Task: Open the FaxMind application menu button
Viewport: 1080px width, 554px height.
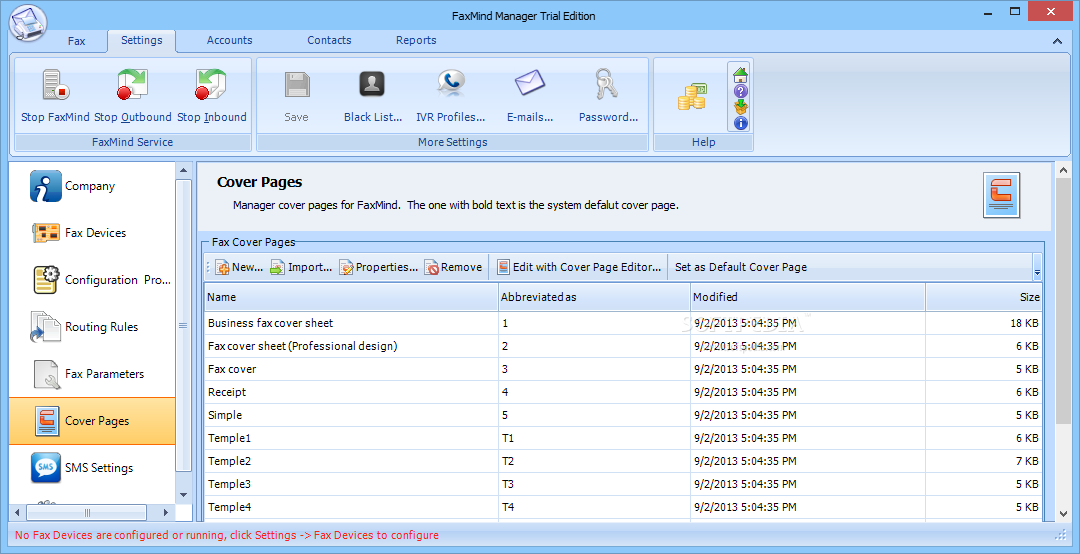Action: click(28, 23)
